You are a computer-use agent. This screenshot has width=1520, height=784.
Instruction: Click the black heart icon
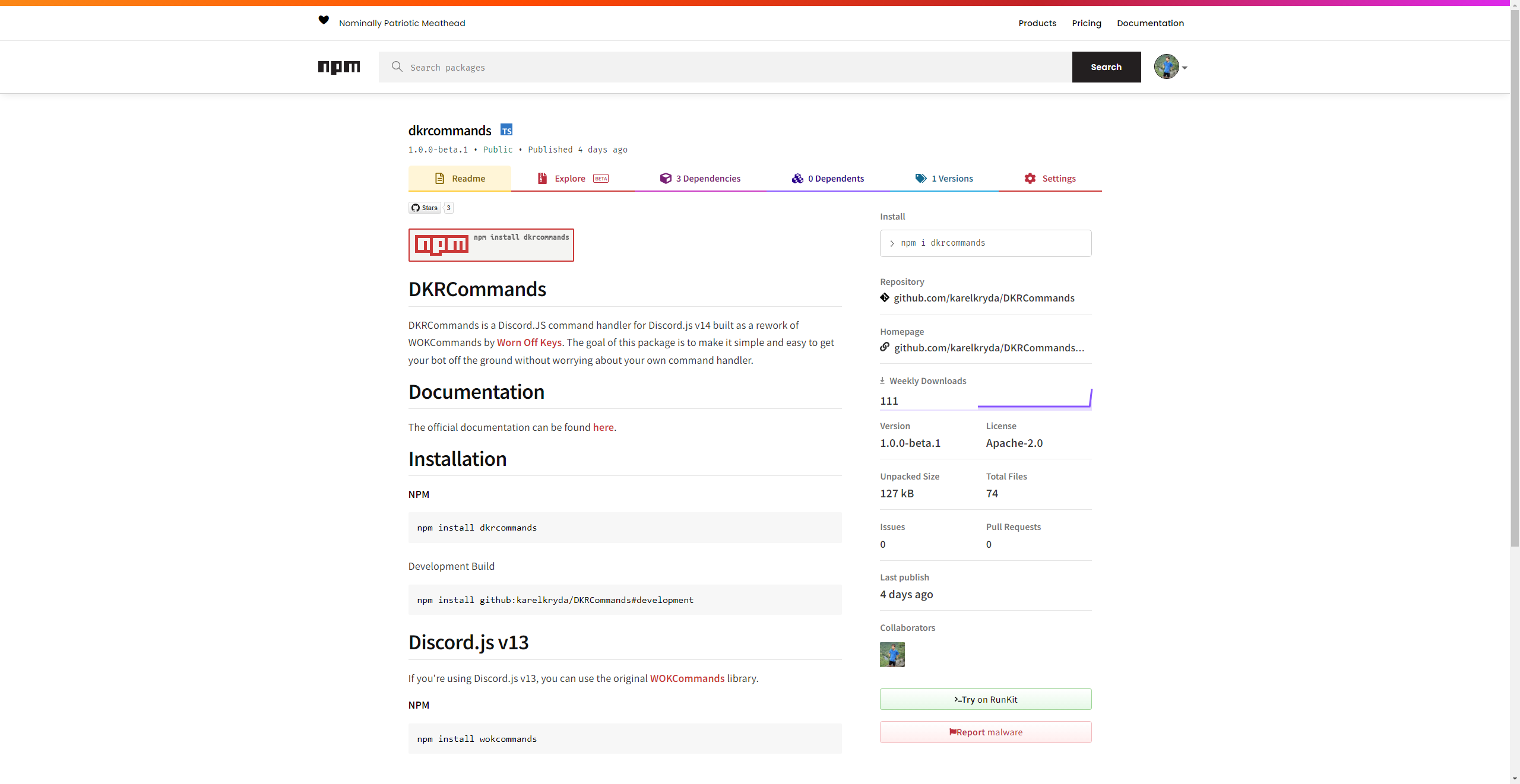coord(324,20)
